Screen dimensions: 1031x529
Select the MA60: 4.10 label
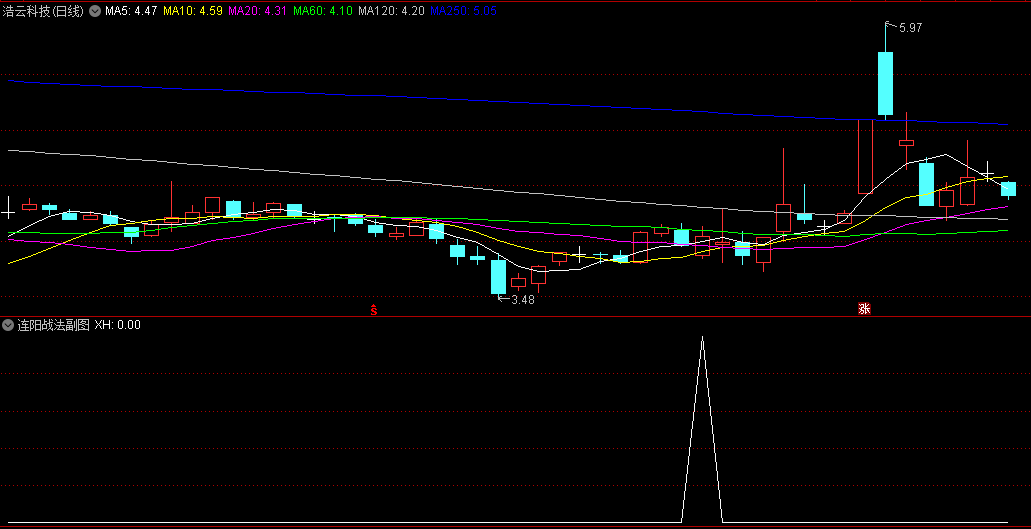coord(322,11)
